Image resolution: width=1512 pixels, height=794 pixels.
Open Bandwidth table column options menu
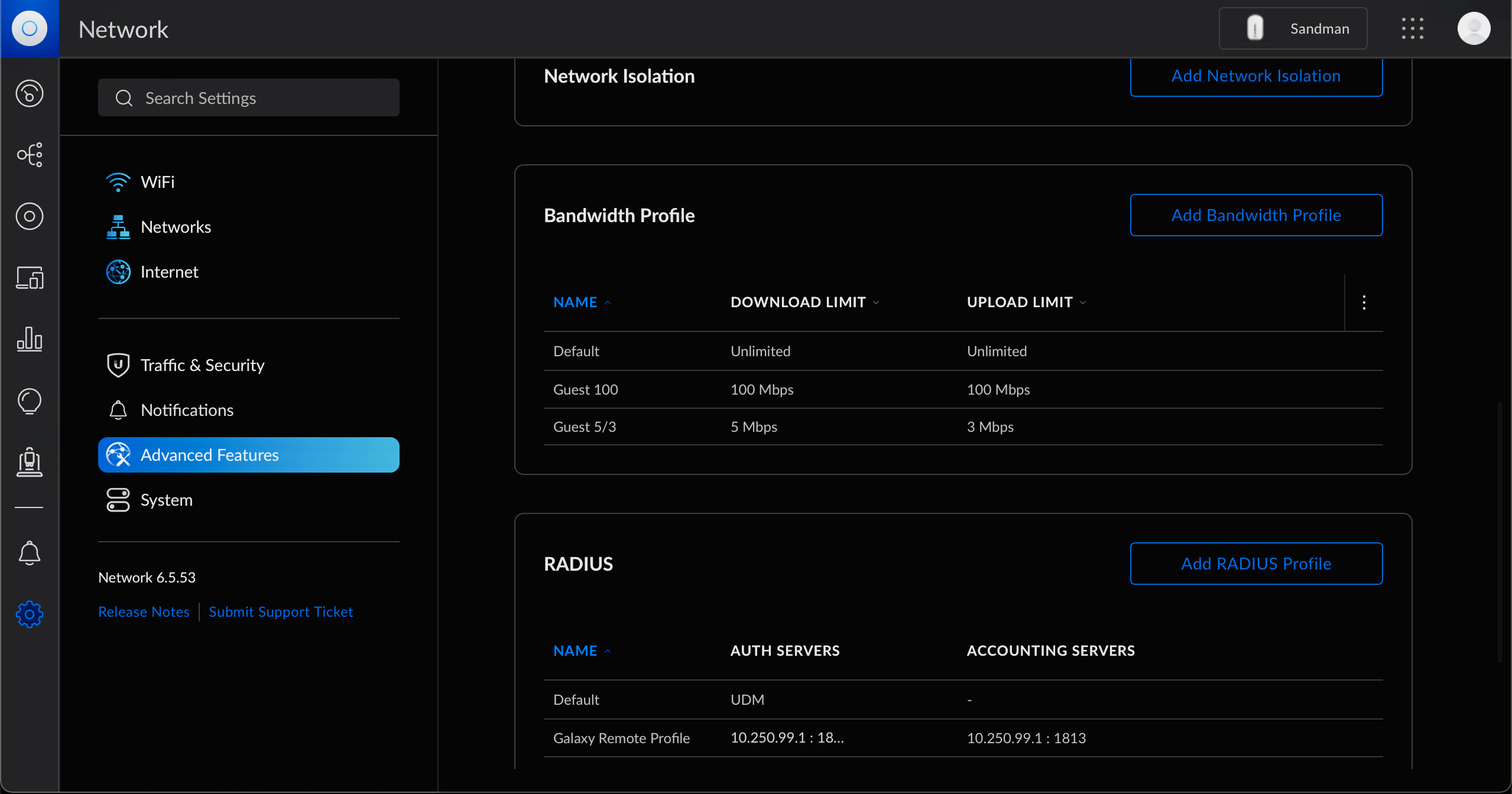pyautogui.click(x=1364, y=302)
